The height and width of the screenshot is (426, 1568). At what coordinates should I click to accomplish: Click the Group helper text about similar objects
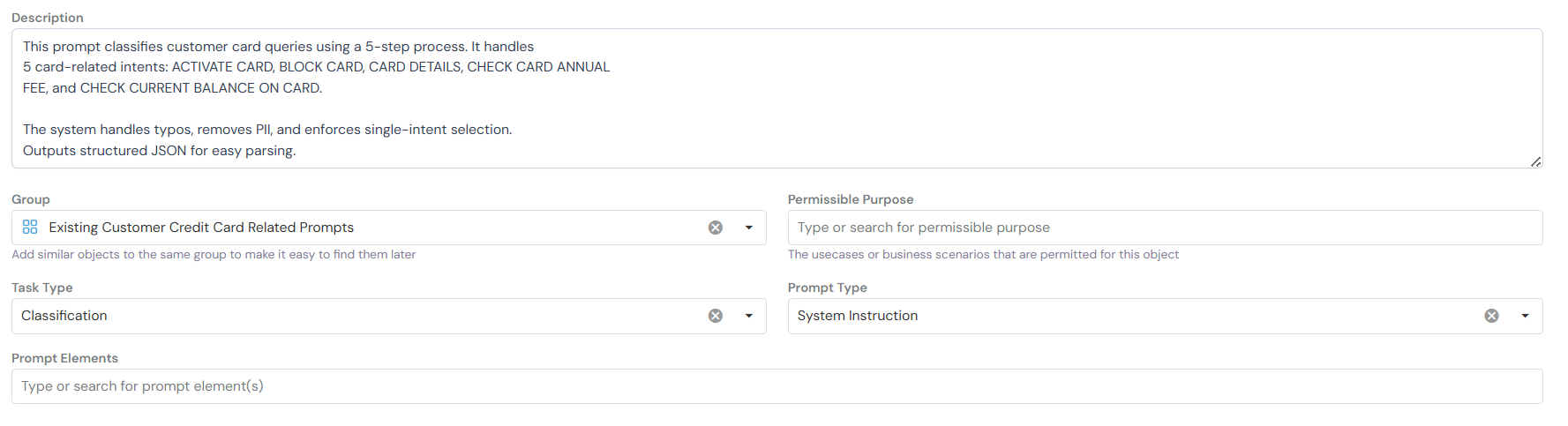tap(214, 255)
